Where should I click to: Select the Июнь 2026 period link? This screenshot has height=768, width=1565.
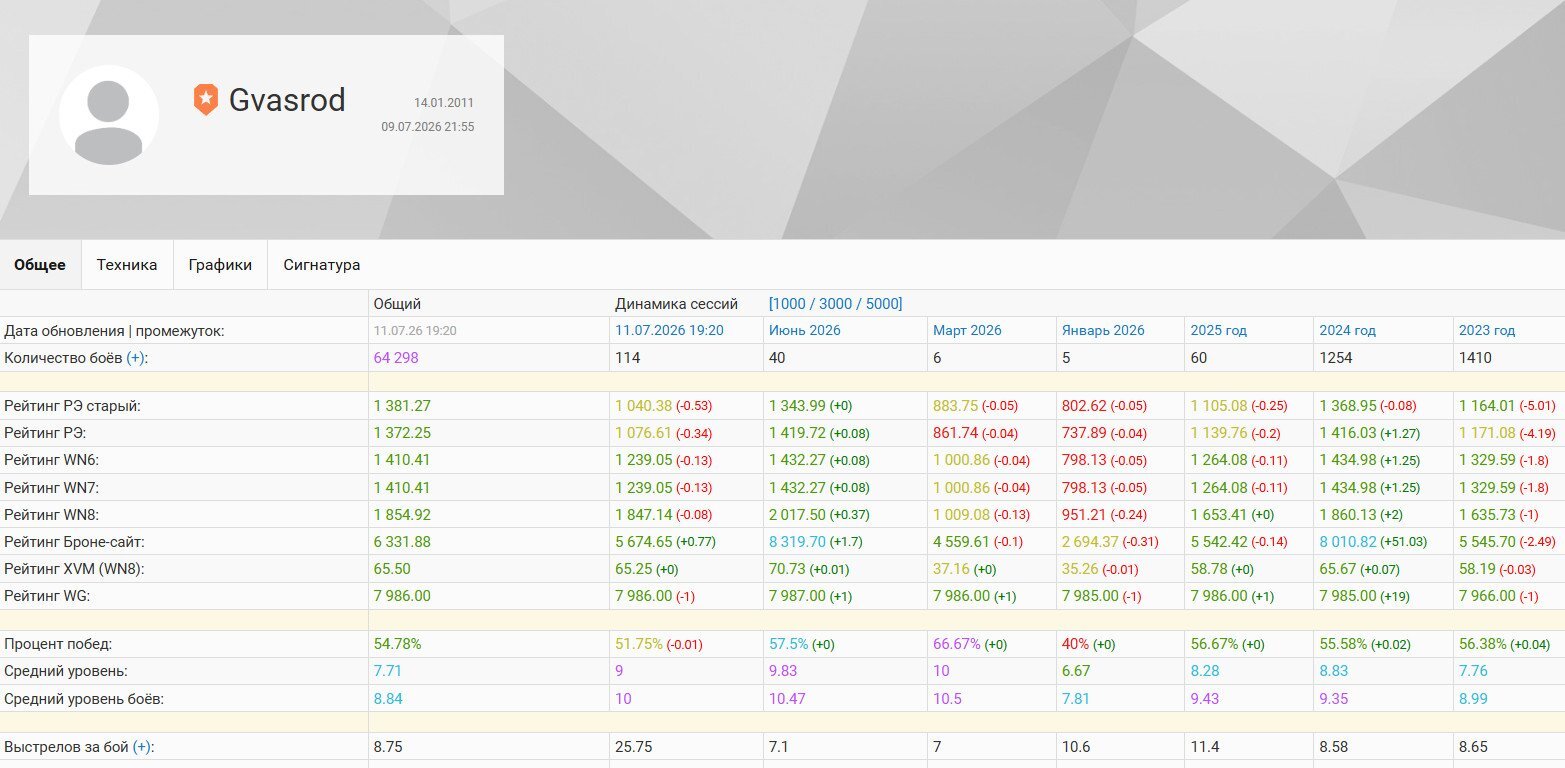[805, 330]
